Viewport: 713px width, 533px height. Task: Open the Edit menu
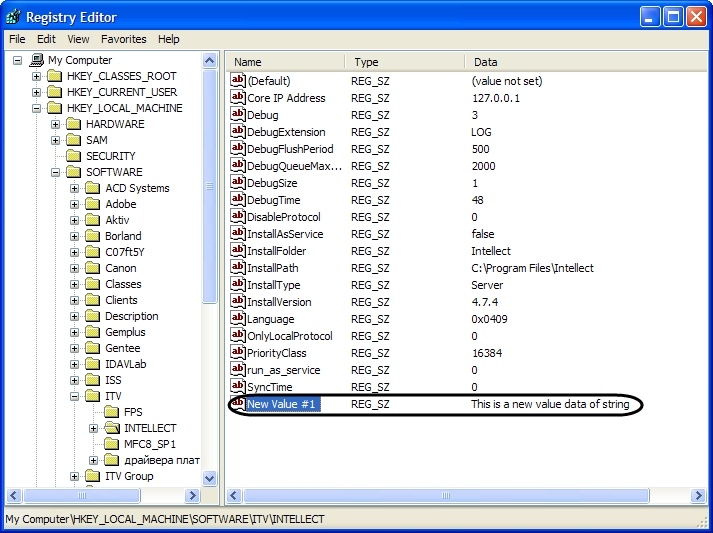click(46, 39)
